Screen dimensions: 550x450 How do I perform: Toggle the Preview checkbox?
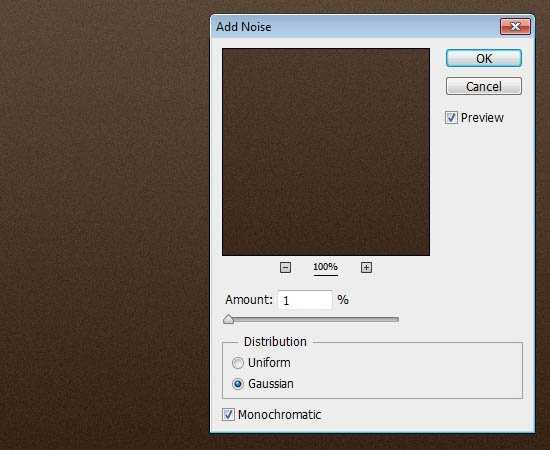pos(451,117)
